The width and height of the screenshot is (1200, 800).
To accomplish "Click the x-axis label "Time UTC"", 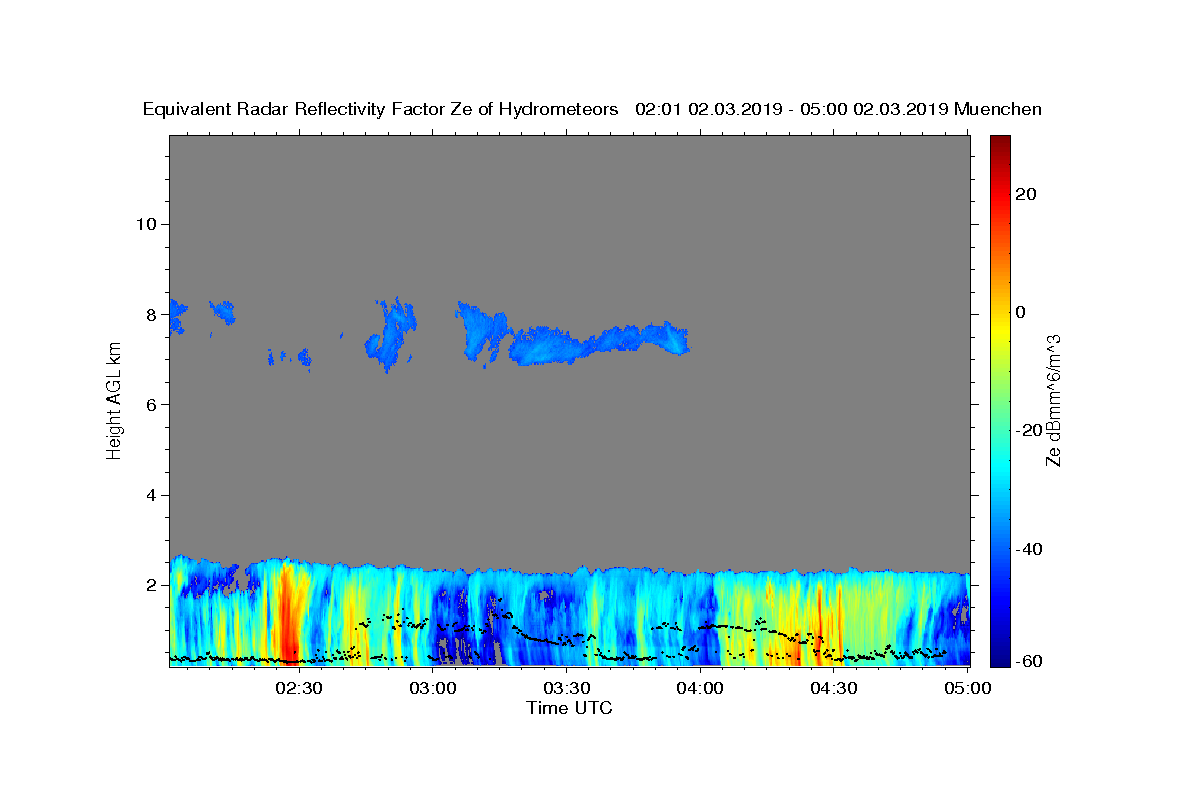I will tap(569, 708).
